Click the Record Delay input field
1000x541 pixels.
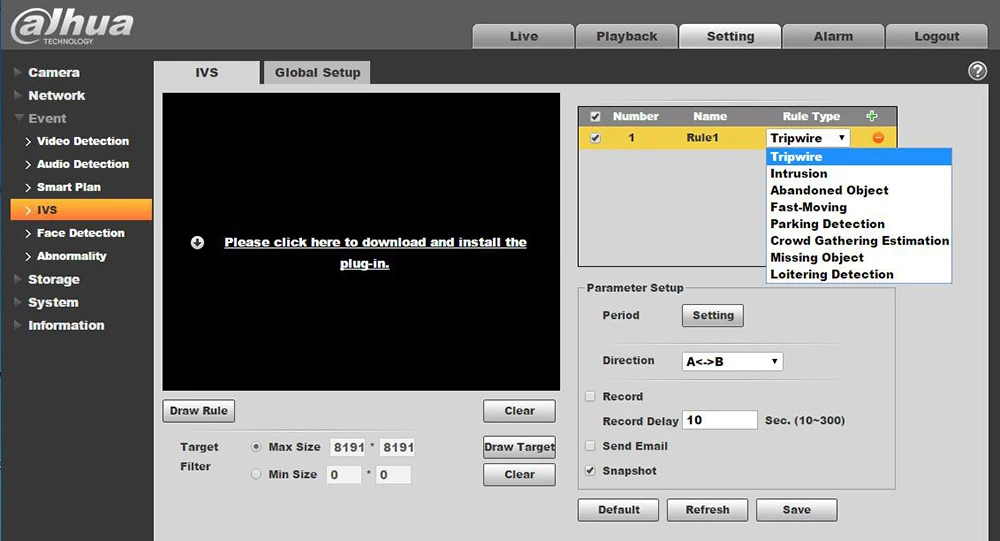720,420
